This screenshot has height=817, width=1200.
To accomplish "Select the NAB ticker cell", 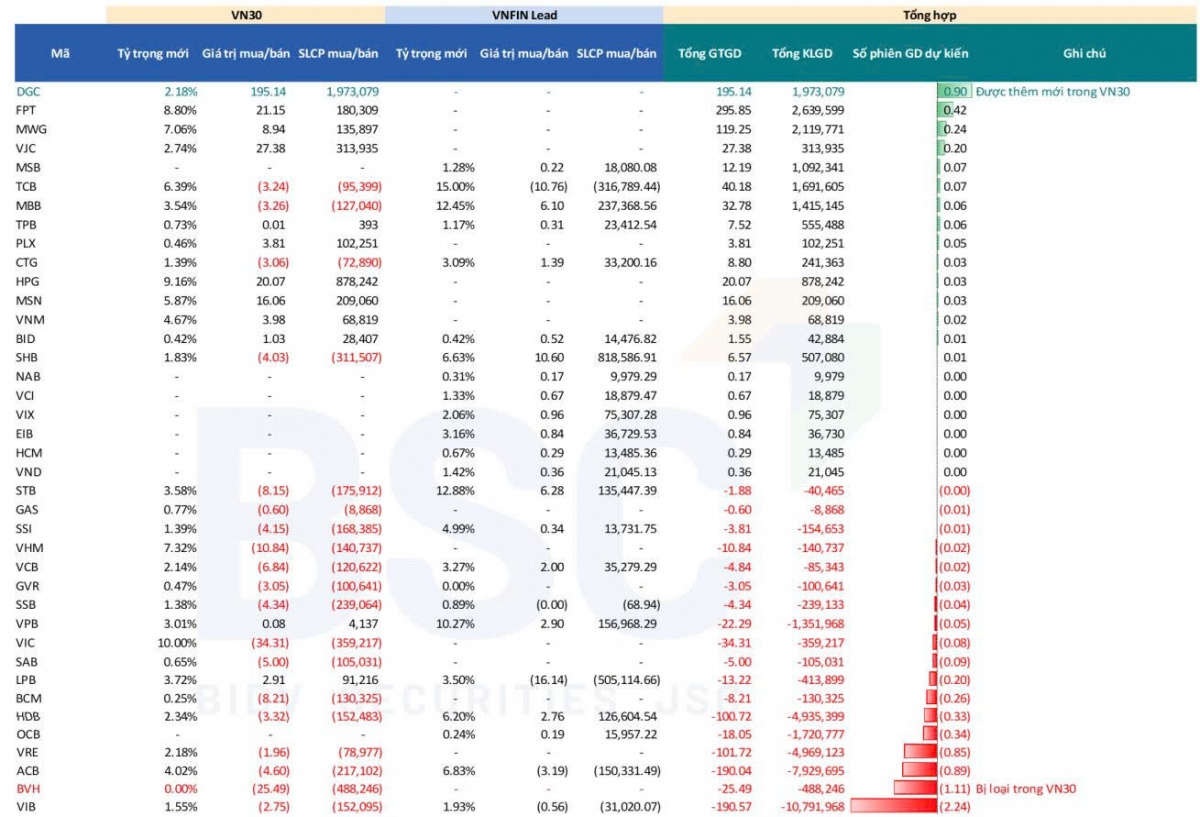I will click(x=28, y=376).
